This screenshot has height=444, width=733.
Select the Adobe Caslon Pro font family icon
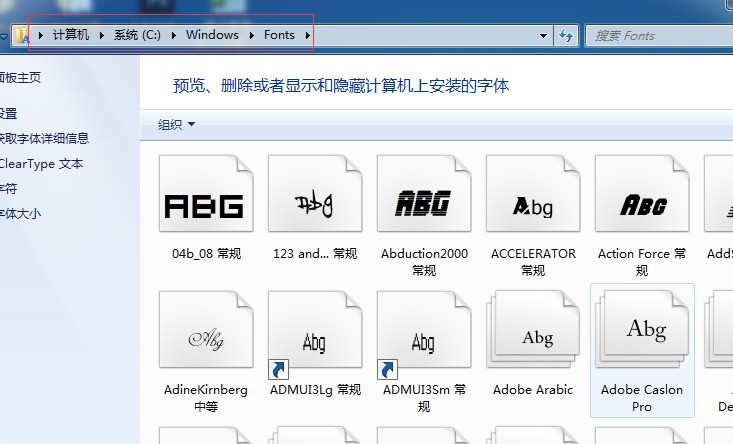tap(642, 329)
